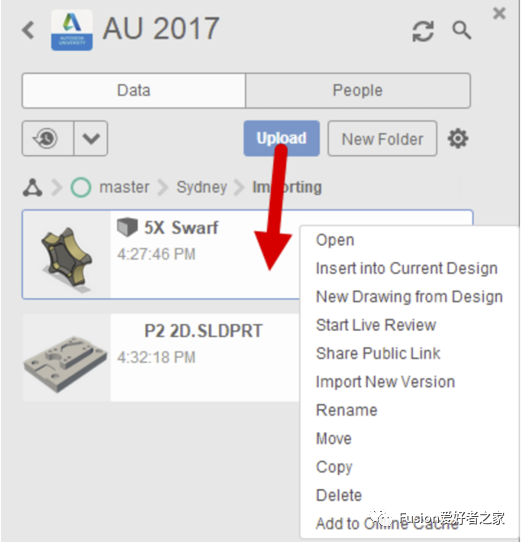Refresh the data panel
Screen dimensions: 521x542
click(423, 31)
